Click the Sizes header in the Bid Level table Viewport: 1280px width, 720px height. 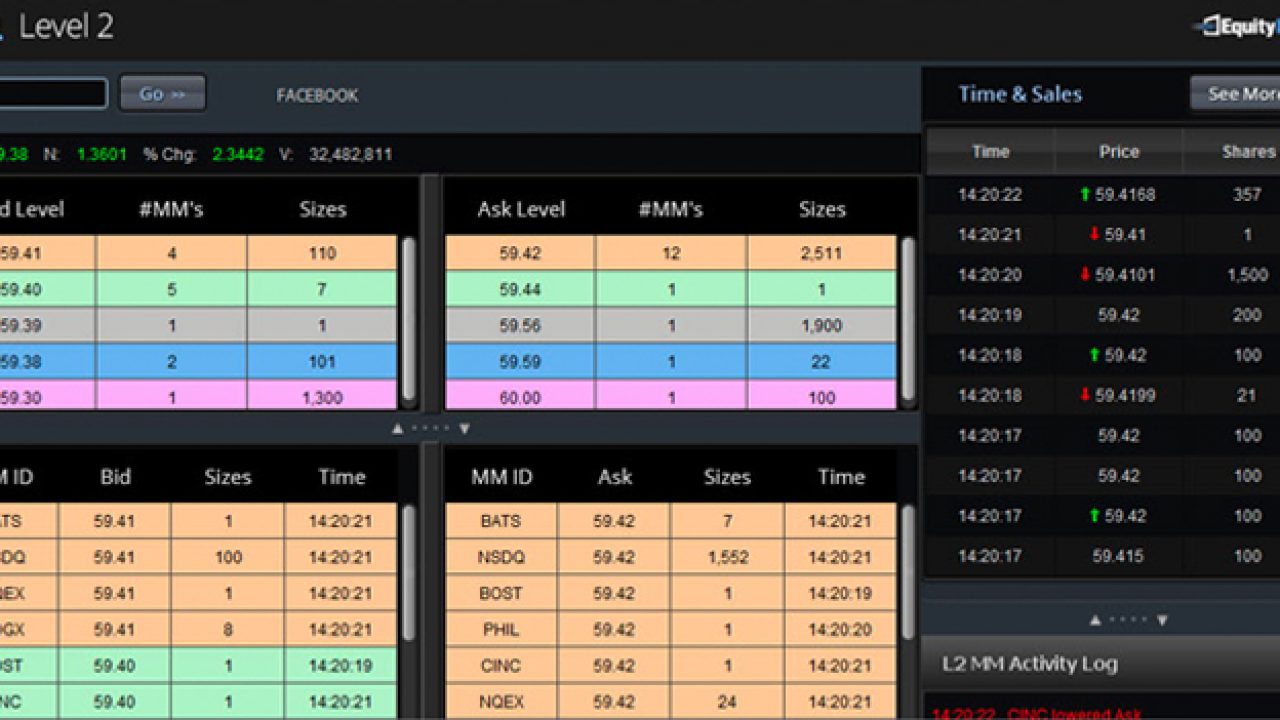tap(322, 209)
